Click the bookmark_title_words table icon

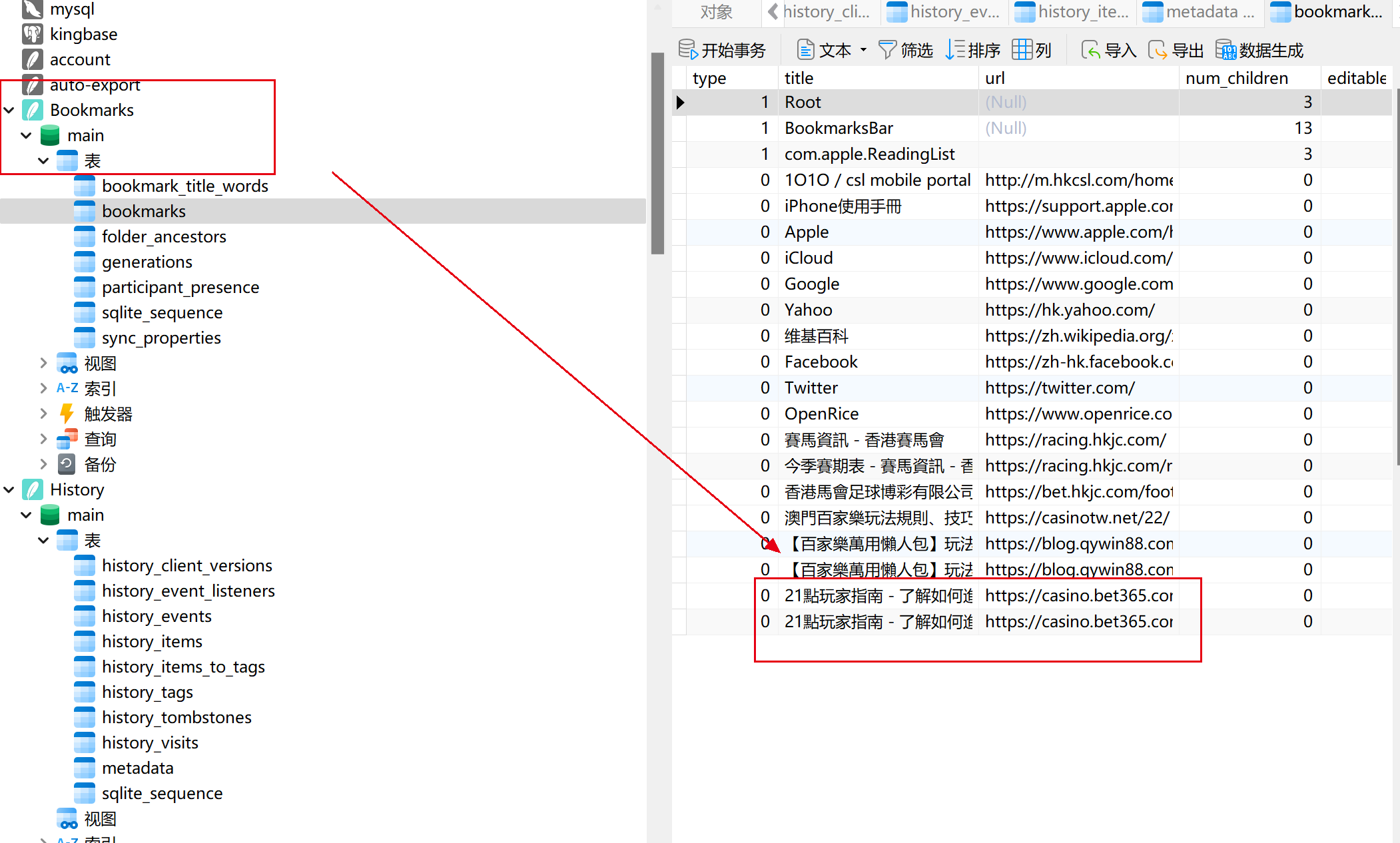click(x=85, y=186)
